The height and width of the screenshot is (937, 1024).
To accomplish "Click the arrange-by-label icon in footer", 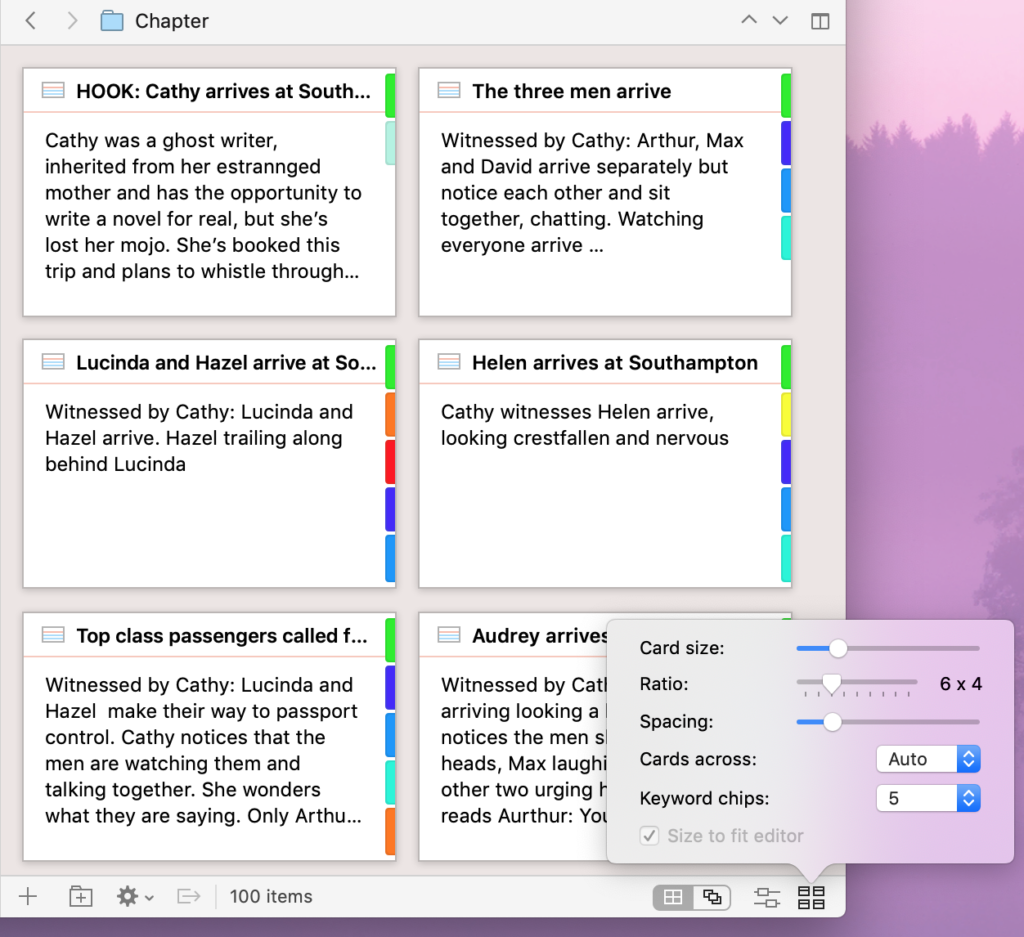I will click(x=767, y=898).
